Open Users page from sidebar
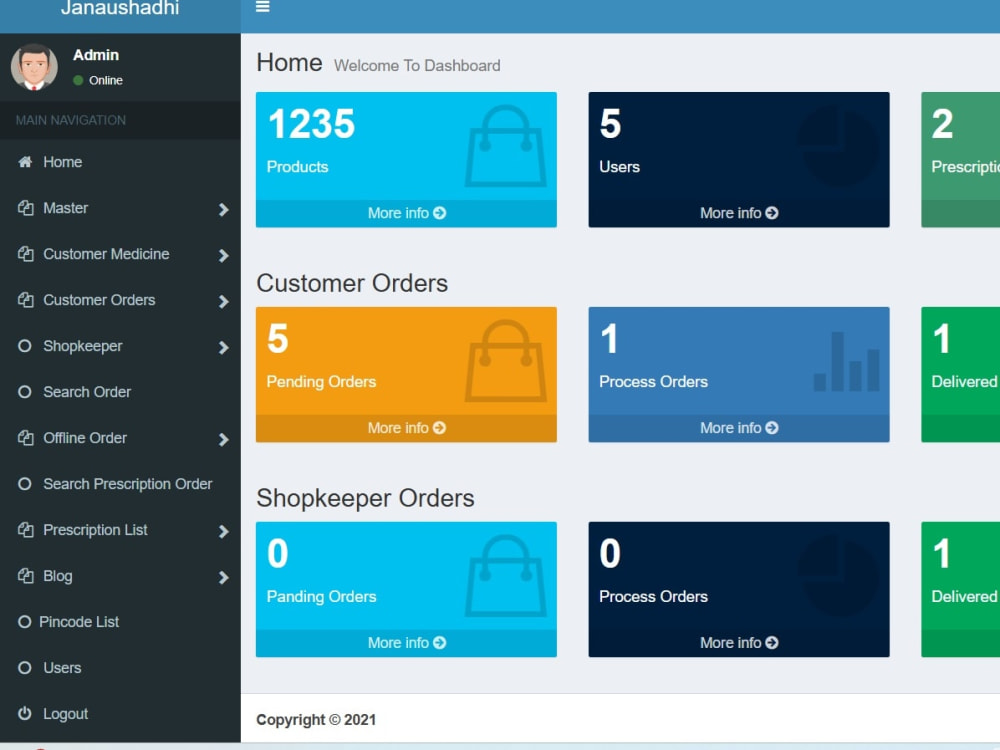The image size is (1000, 750). [120, 668]
